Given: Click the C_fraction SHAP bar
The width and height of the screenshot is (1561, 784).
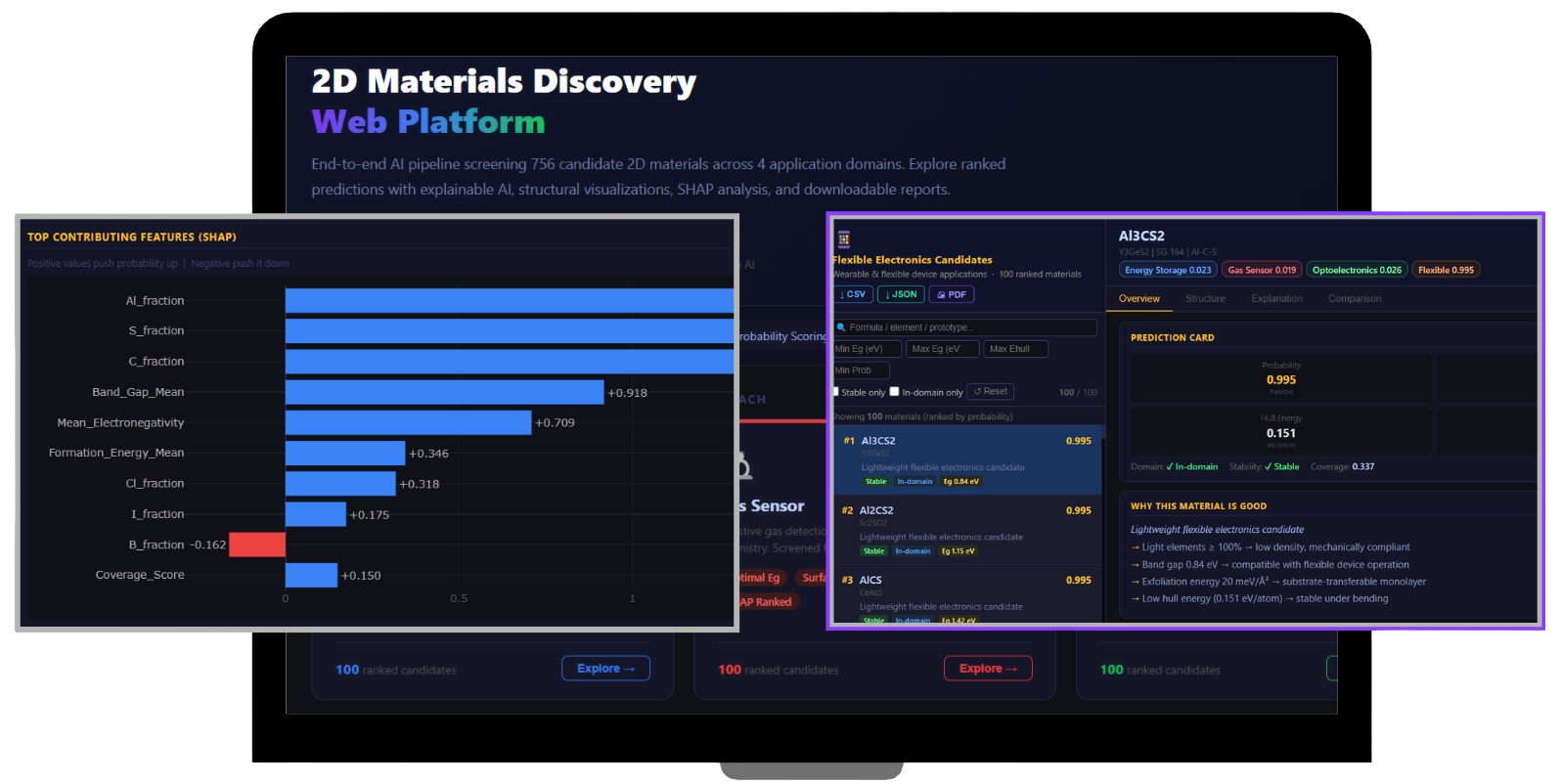Looking at the screenshot, I should click(509, 362).
